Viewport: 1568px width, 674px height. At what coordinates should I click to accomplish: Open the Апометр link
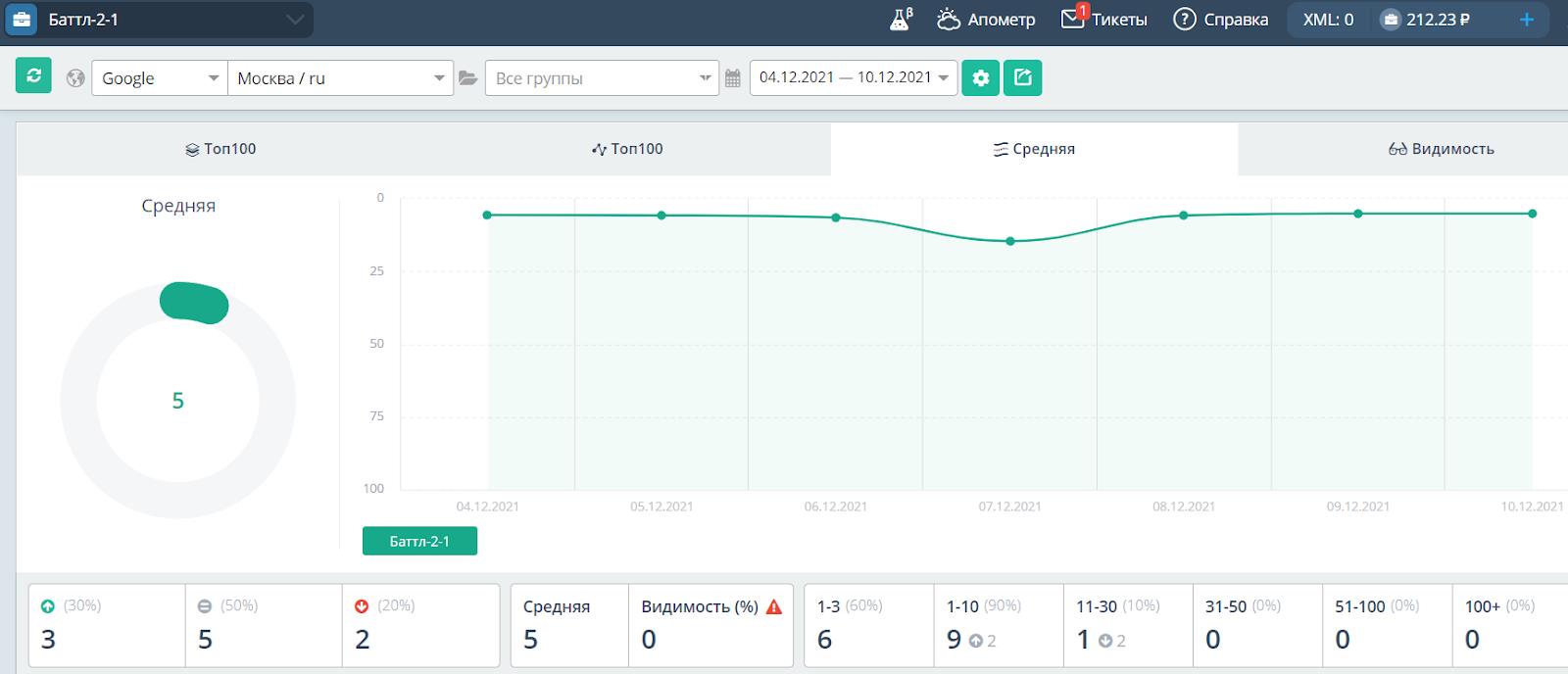coord(986,20)
